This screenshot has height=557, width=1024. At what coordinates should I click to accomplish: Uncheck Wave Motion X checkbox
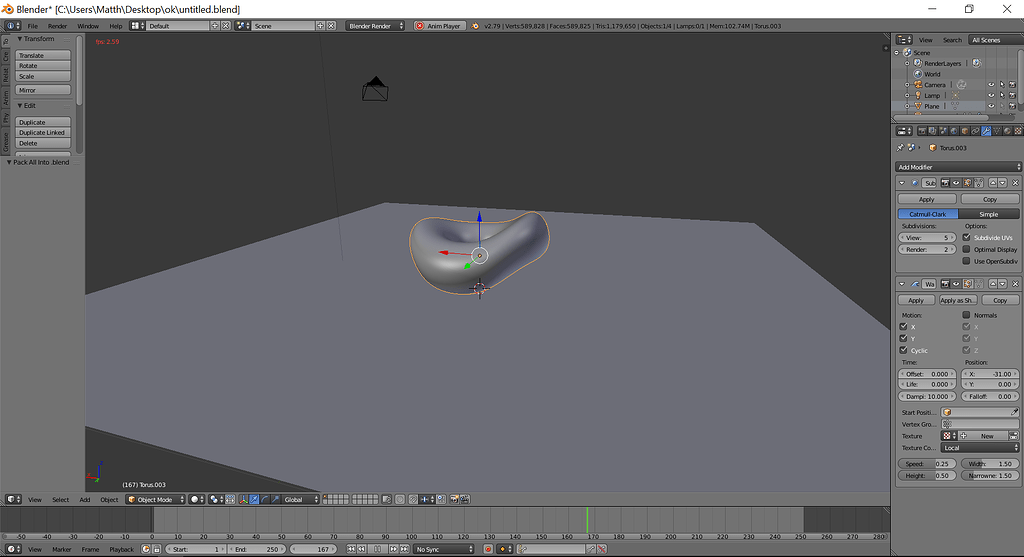click(x=903, y=326)
